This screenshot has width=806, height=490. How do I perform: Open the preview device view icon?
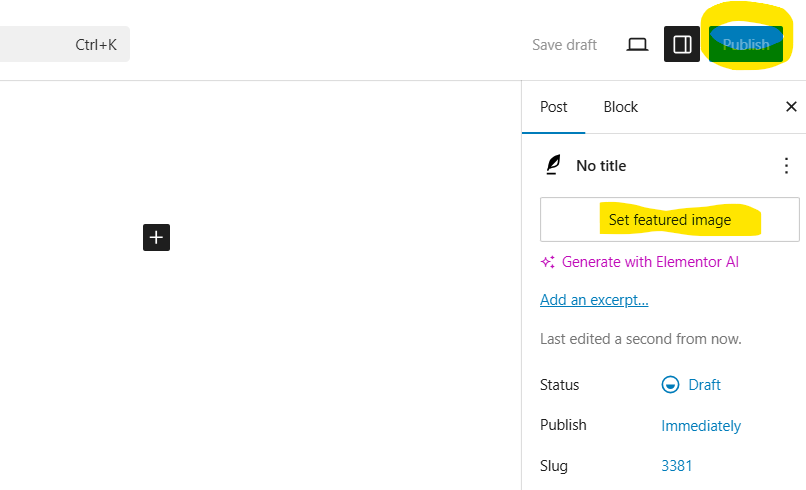click(637, 44)
